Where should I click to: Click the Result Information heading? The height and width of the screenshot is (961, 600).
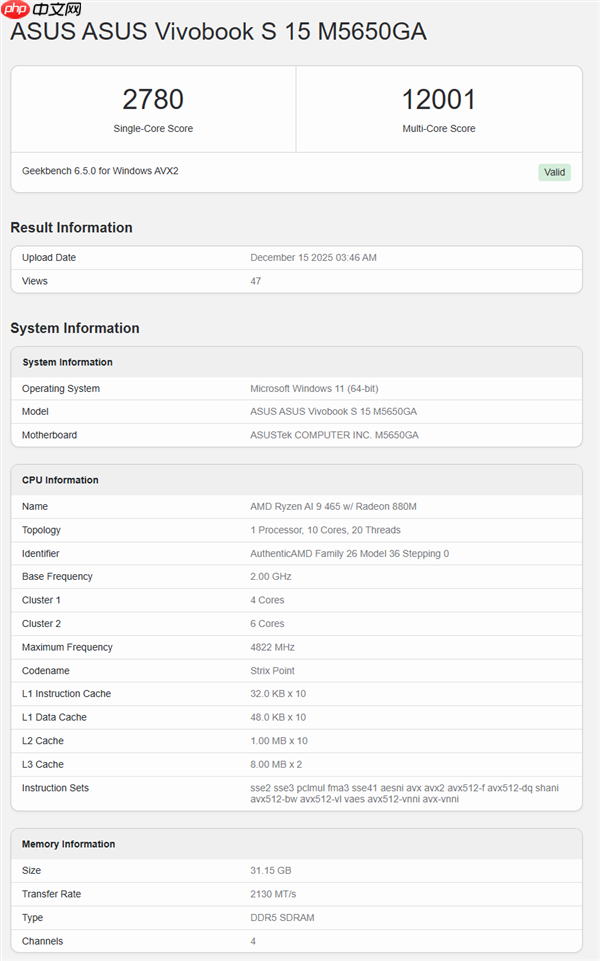71,227
